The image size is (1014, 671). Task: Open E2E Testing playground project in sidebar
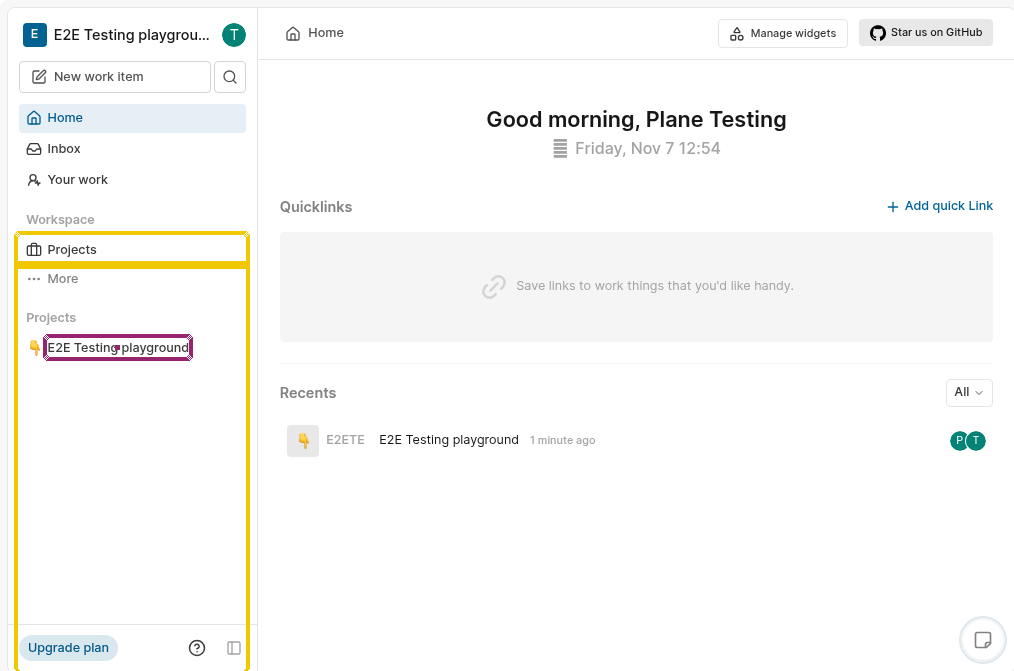coord(118,348)
